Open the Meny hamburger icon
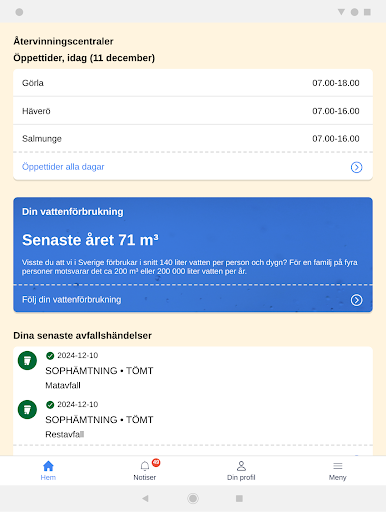This screenshot has height=512, width=386. pos(338,466)
